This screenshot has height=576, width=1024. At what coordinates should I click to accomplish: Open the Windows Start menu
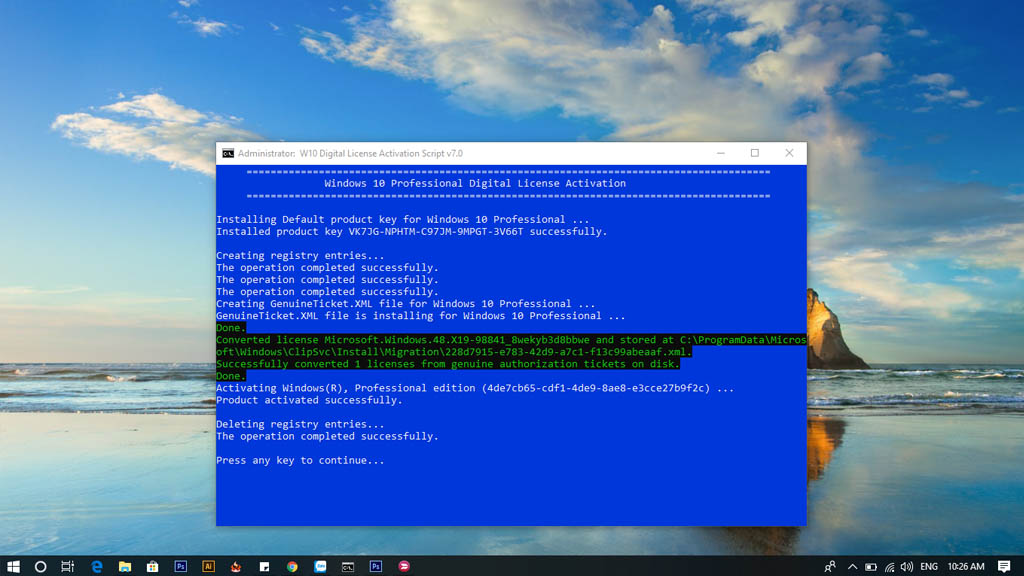coord(13,566)
